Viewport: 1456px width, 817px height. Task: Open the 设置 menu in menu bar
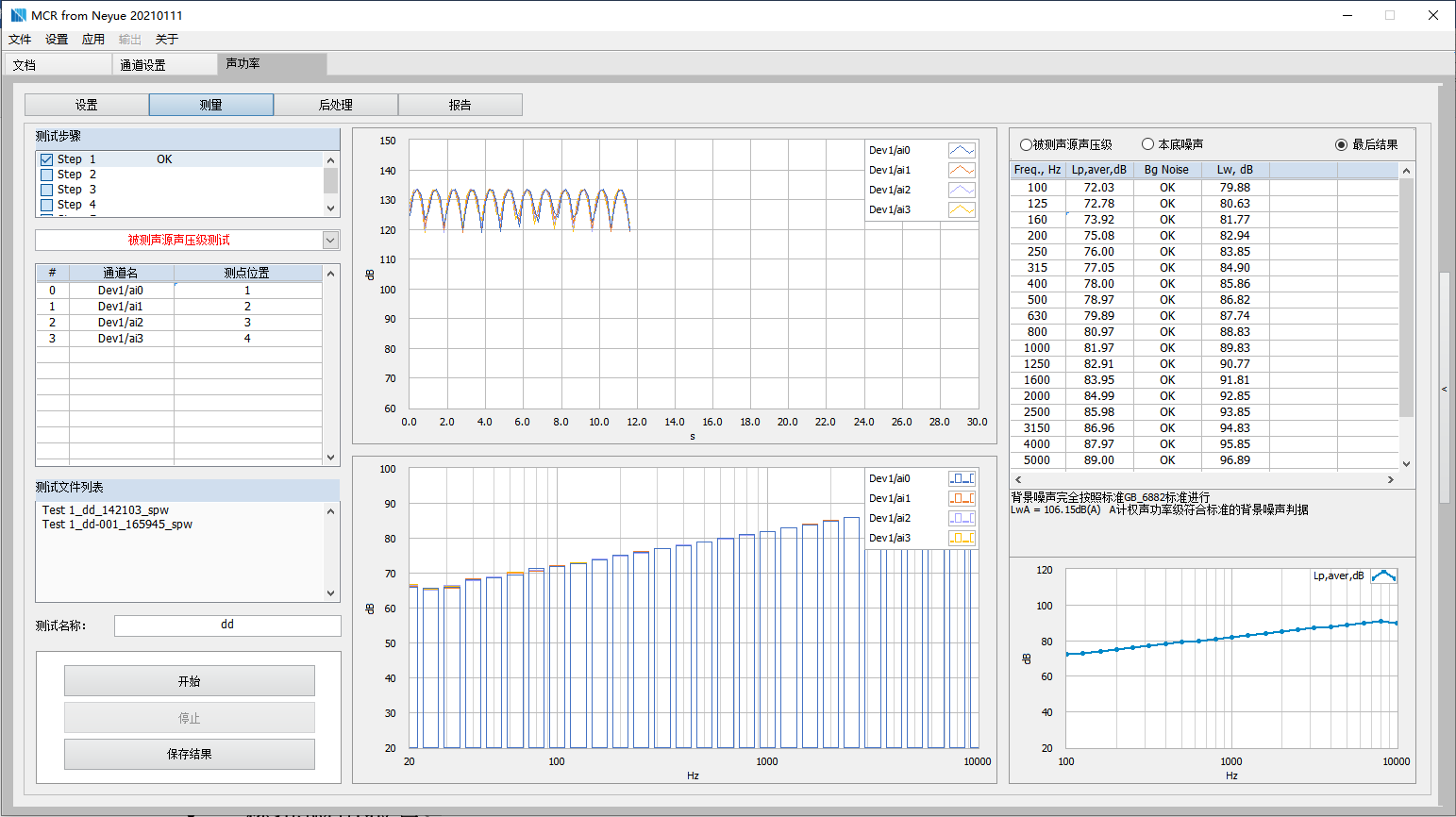point(57,39)
